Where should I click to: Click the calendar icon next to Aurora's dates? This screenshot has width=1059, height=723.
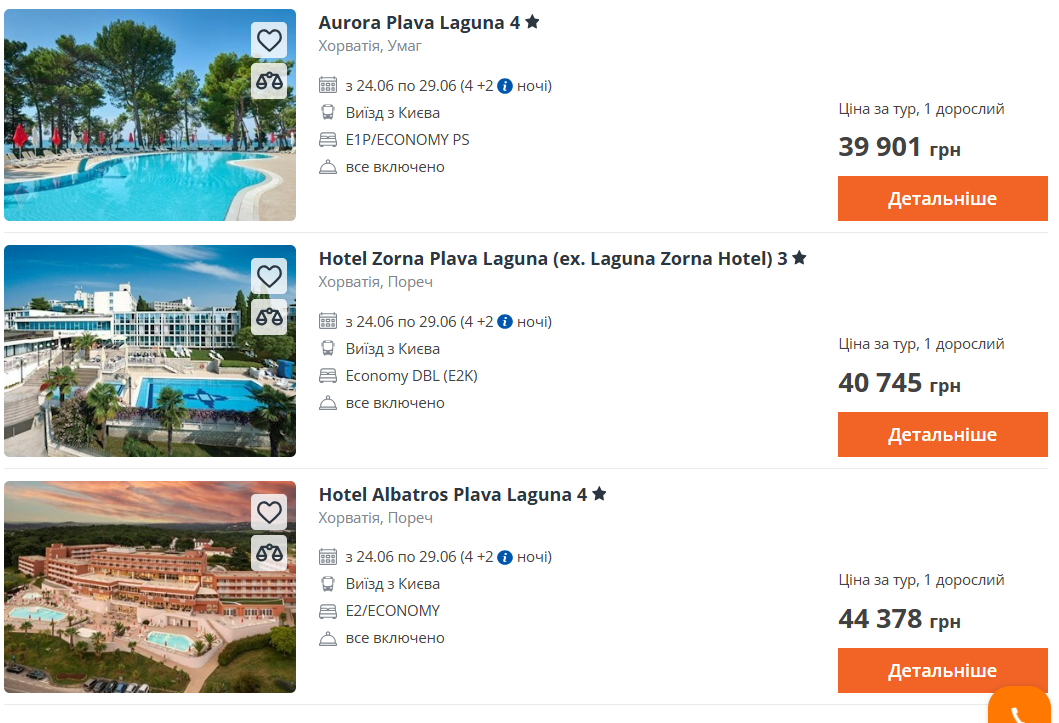pyautogui.click(x=328, y=85)
